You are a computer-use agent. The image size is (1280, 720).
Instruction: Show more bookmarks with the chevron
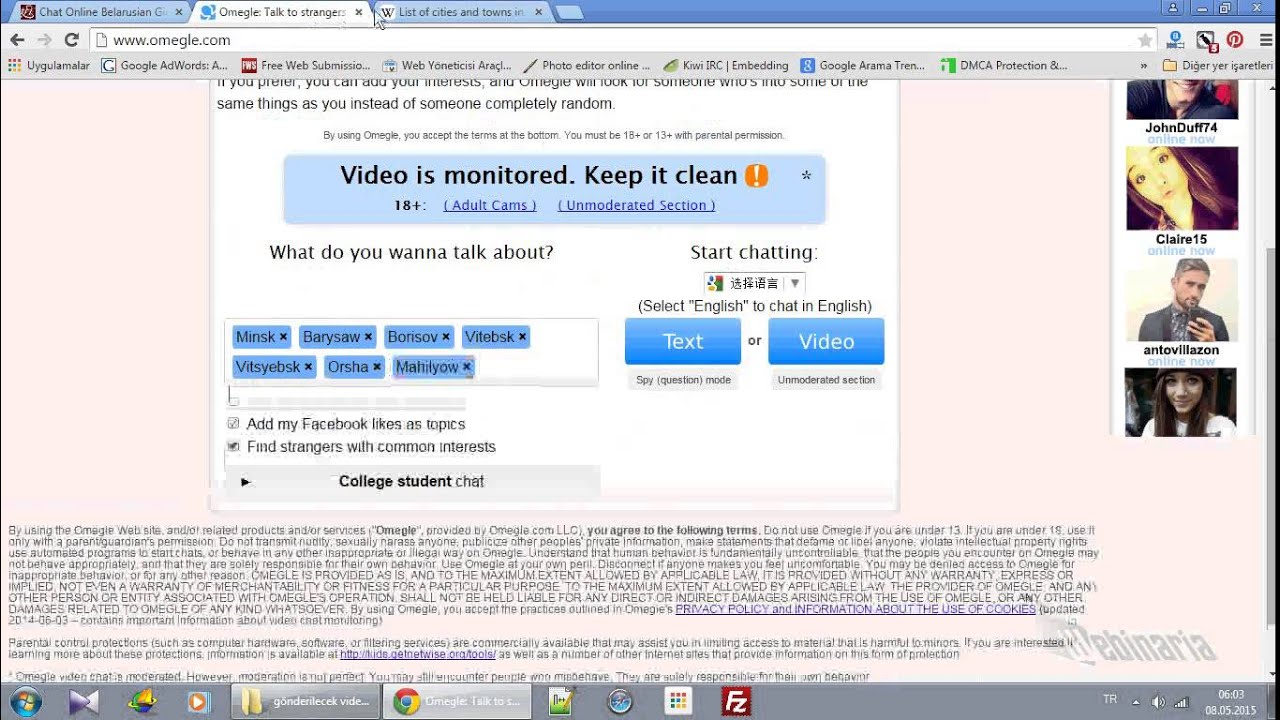tap(1144, 66)
